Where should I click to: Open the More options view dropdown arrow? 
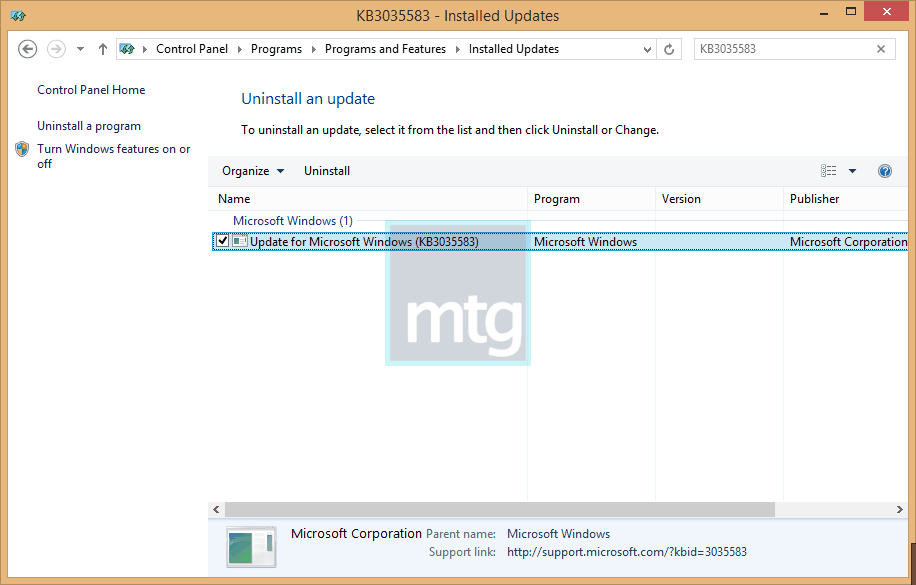(852, 171)
